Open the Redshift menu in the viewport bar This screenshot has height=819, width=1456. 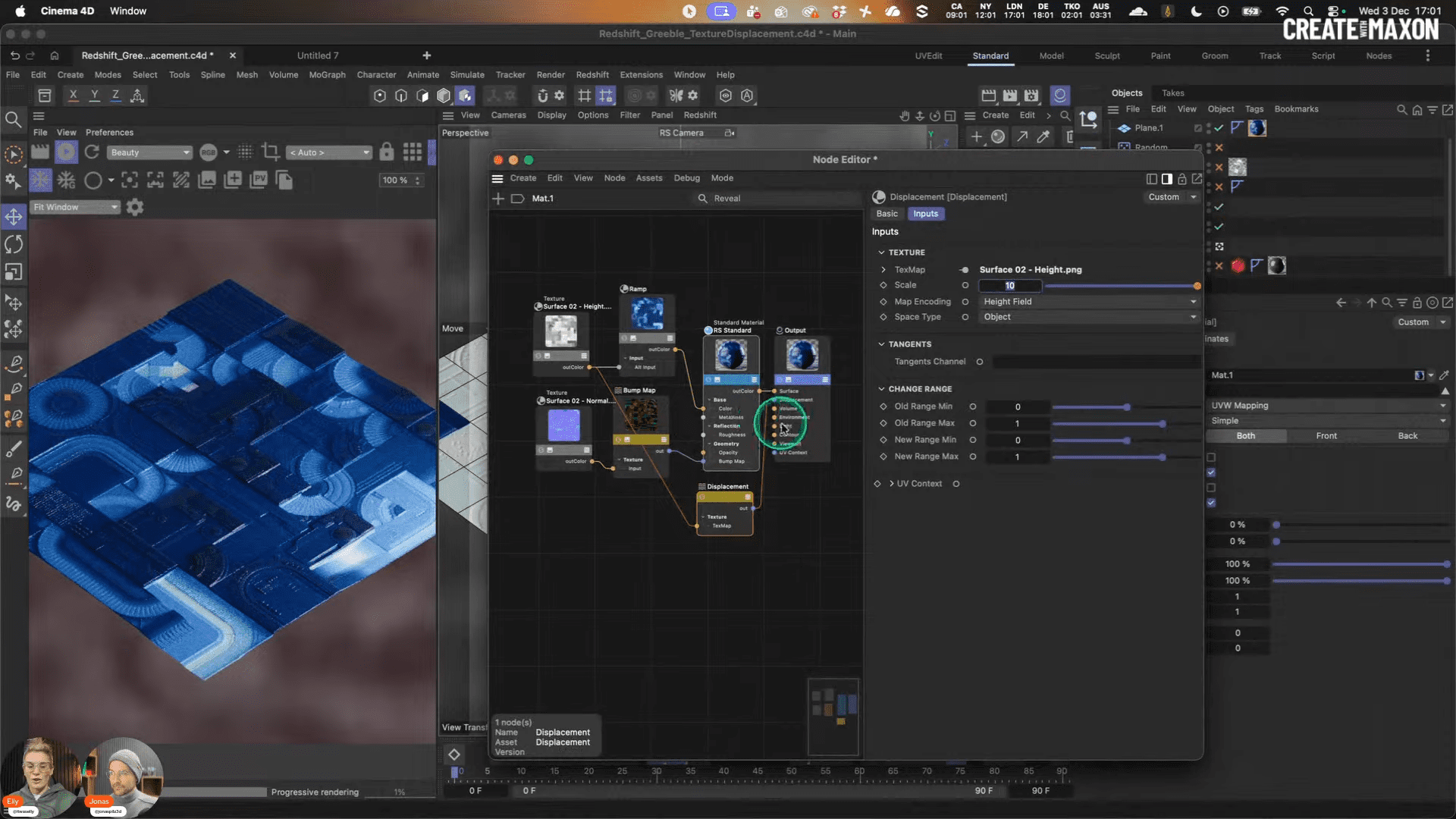tap(700, 115)
